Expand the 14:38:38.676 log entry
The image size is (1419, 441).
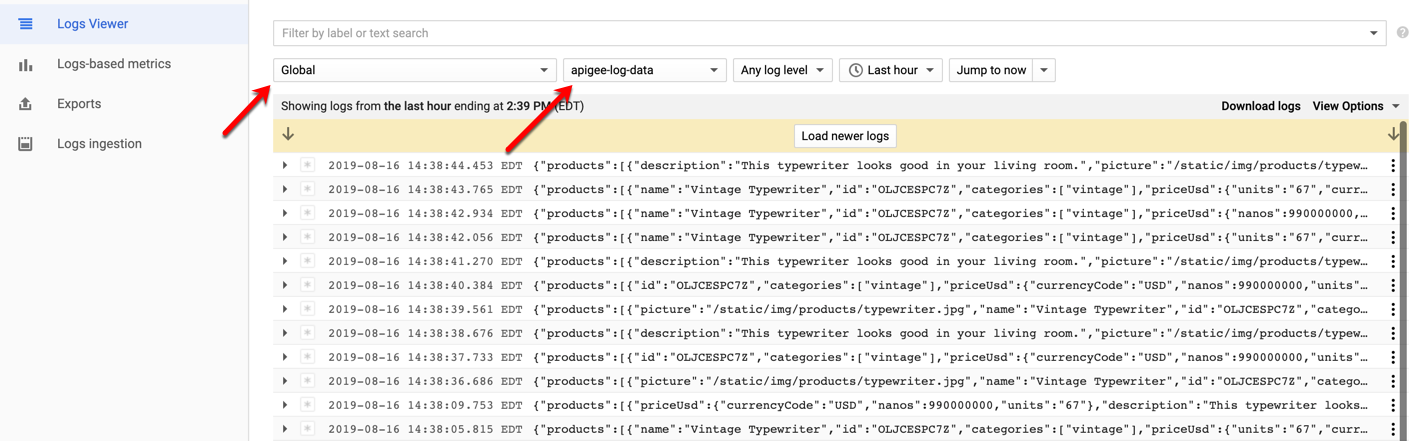click(x=285, y=333)
